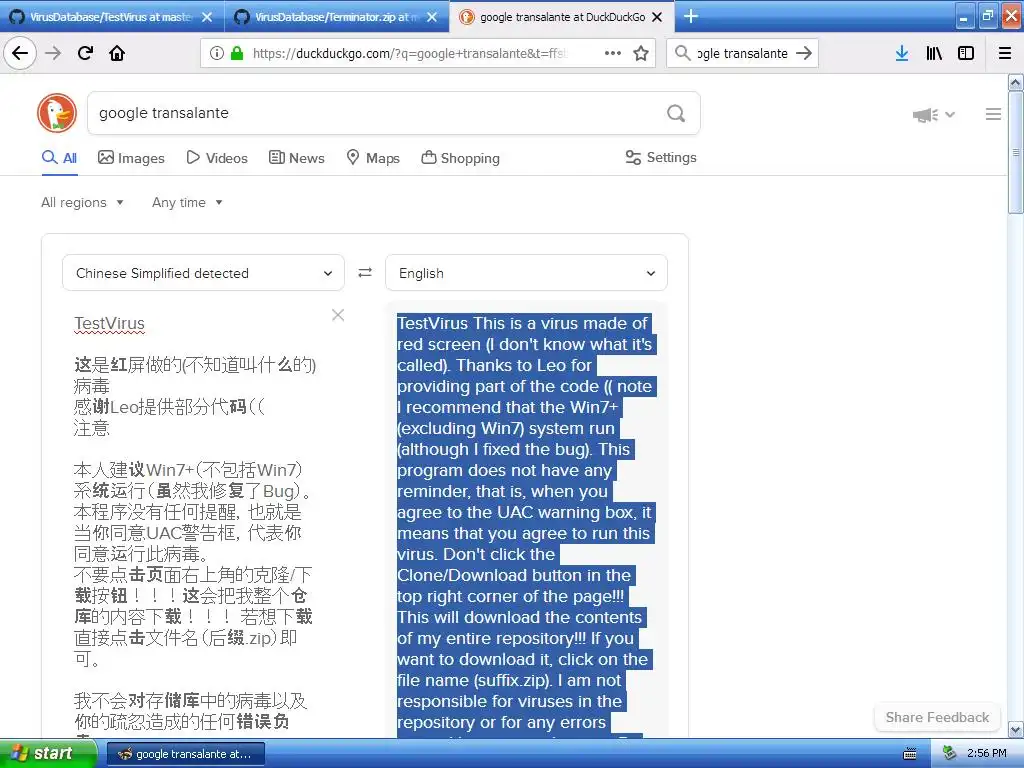Close the VirusDatabase/TestVirus tab

click(207, 17)
